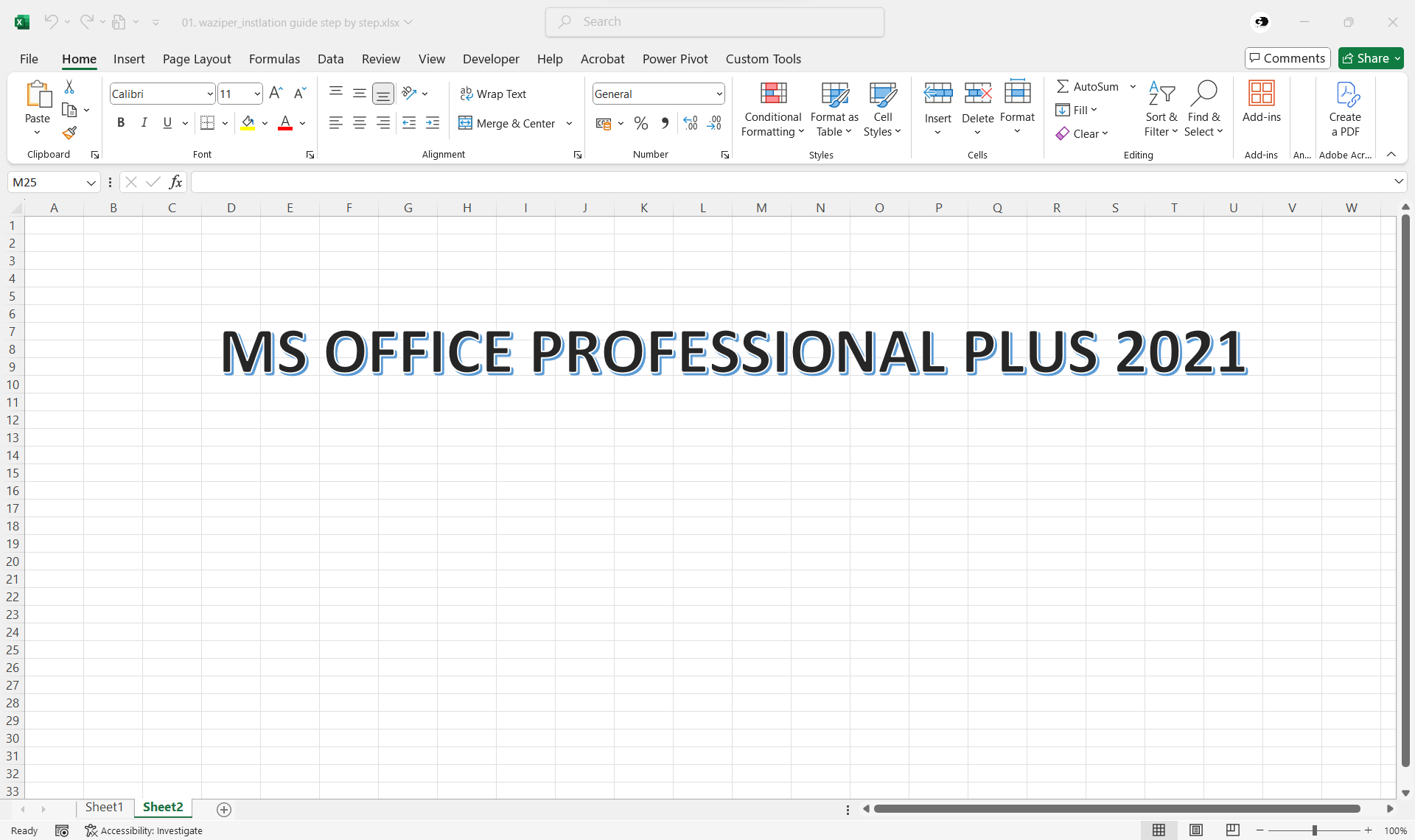
Task: Click the Format Painter brush icon
Action: click(69, 133)
